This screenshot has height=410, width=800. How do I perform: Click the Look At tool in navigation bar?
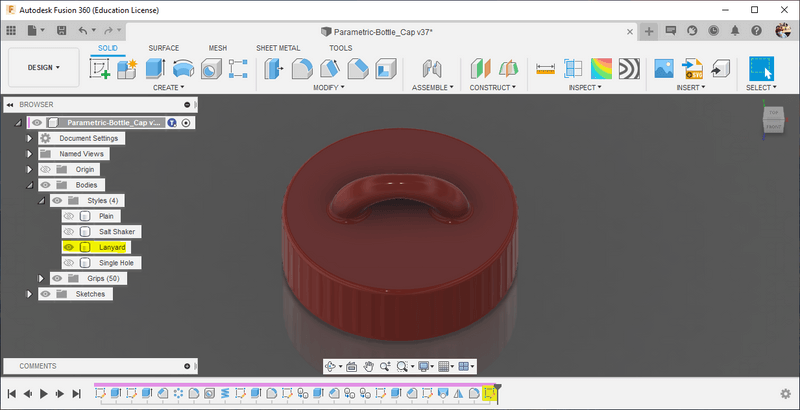[x=351, y=366]
